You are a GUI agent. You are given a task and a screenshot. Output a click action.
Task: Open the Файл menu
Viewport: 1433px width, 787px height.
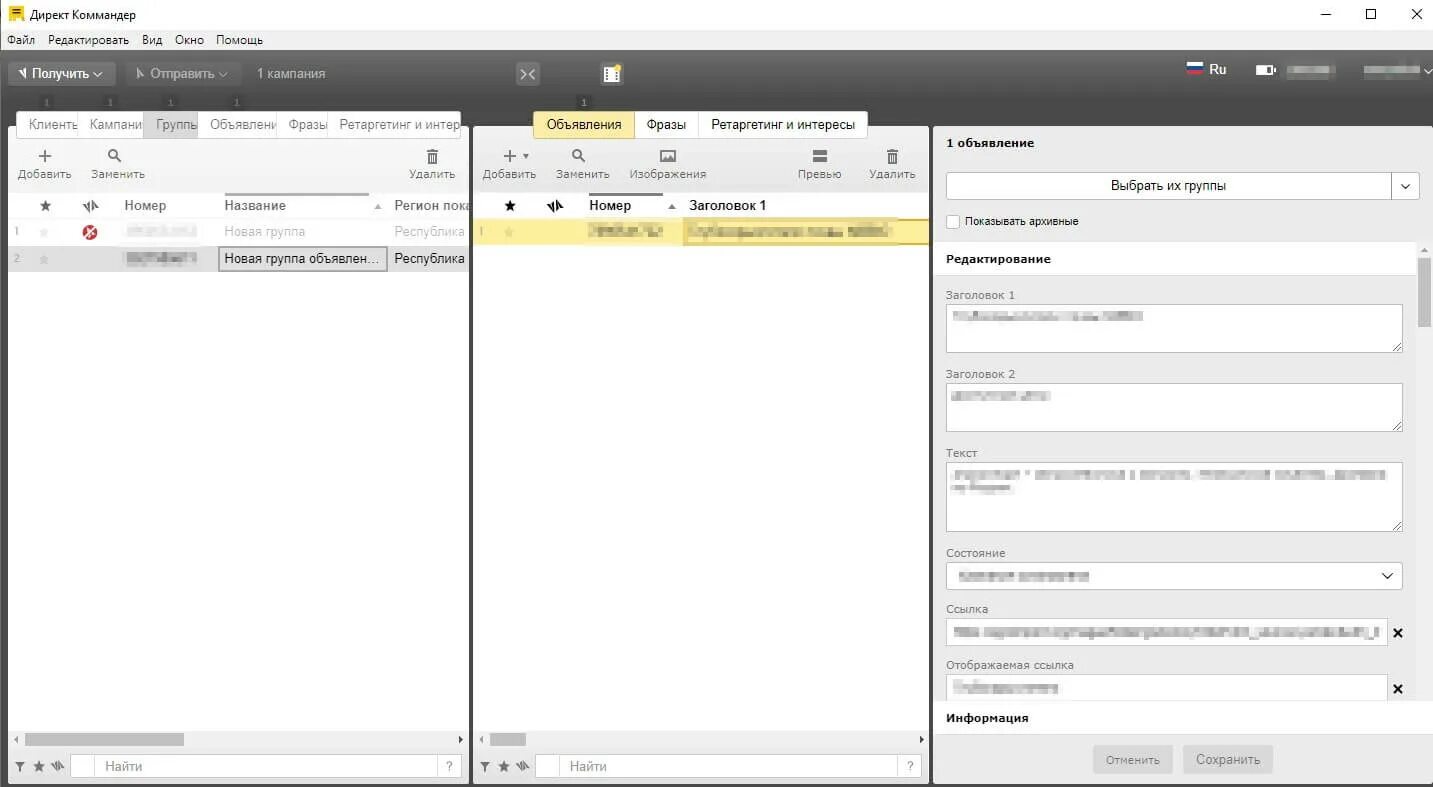coord(21,40)
